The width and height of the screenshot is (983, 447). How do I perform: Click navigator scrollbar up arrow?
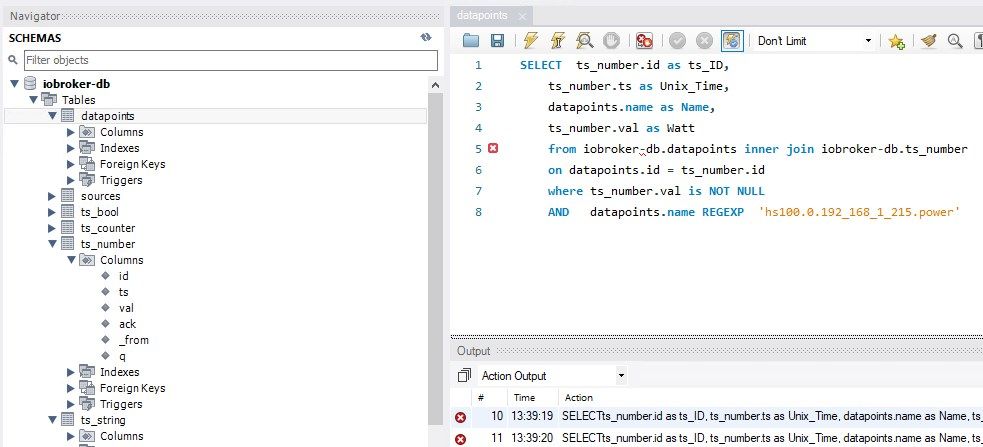coord(435,85)
